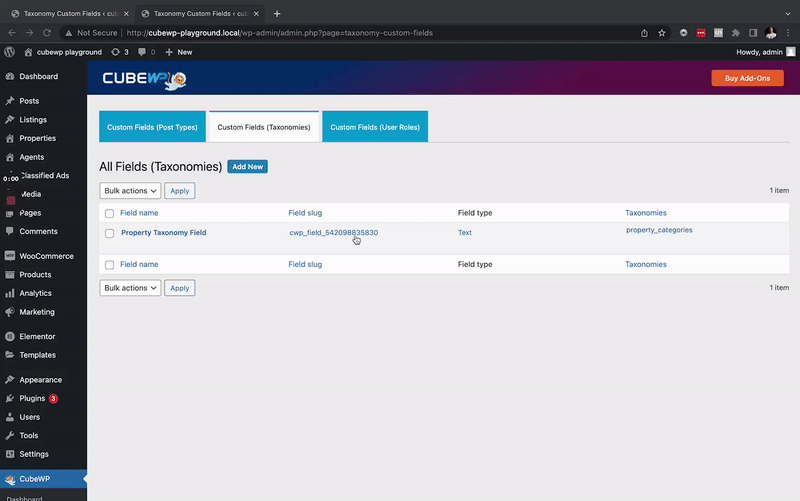The height and width of the screenshot is (501, 800).
Task: Open cubewp playground home icon link
Action: pos(29,52)
